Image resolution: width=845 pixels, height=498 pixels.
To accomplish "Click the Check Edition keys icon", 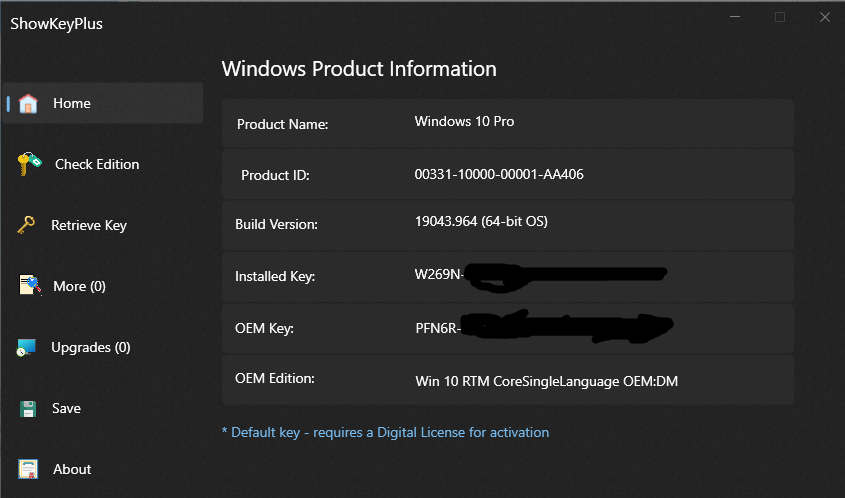I will tap(29, 165).
